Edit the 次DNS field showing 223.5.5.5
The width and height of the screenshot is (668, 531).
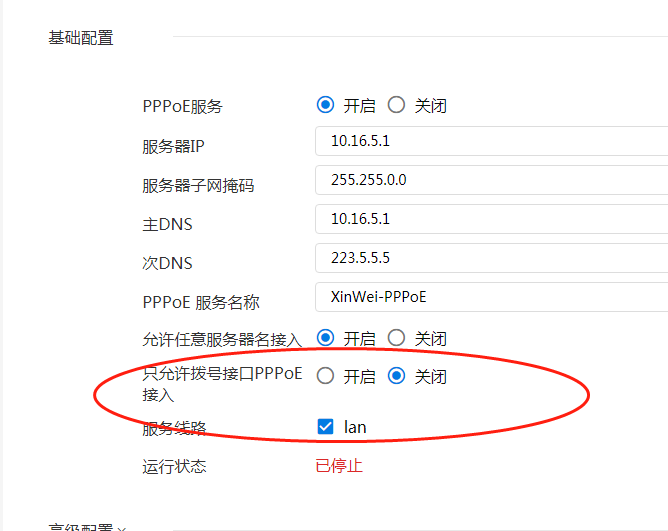[x=490, y=258]
